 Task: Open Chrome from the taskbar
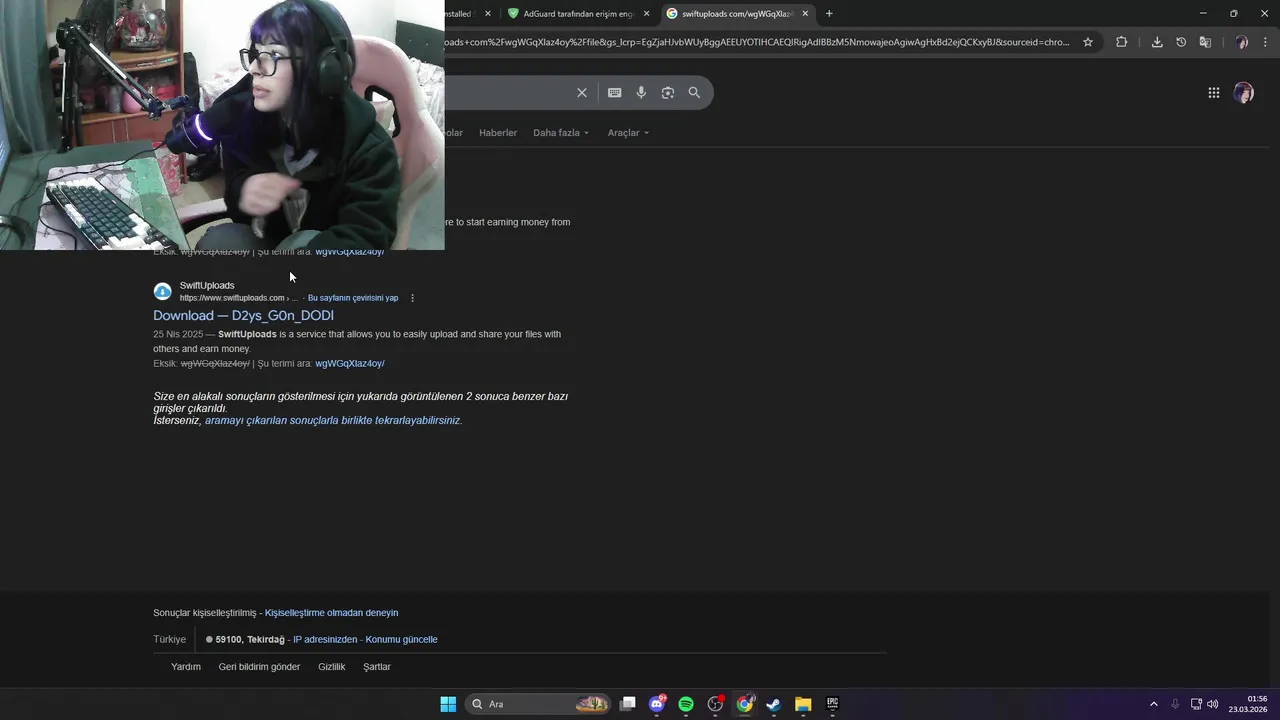point(745,704)
